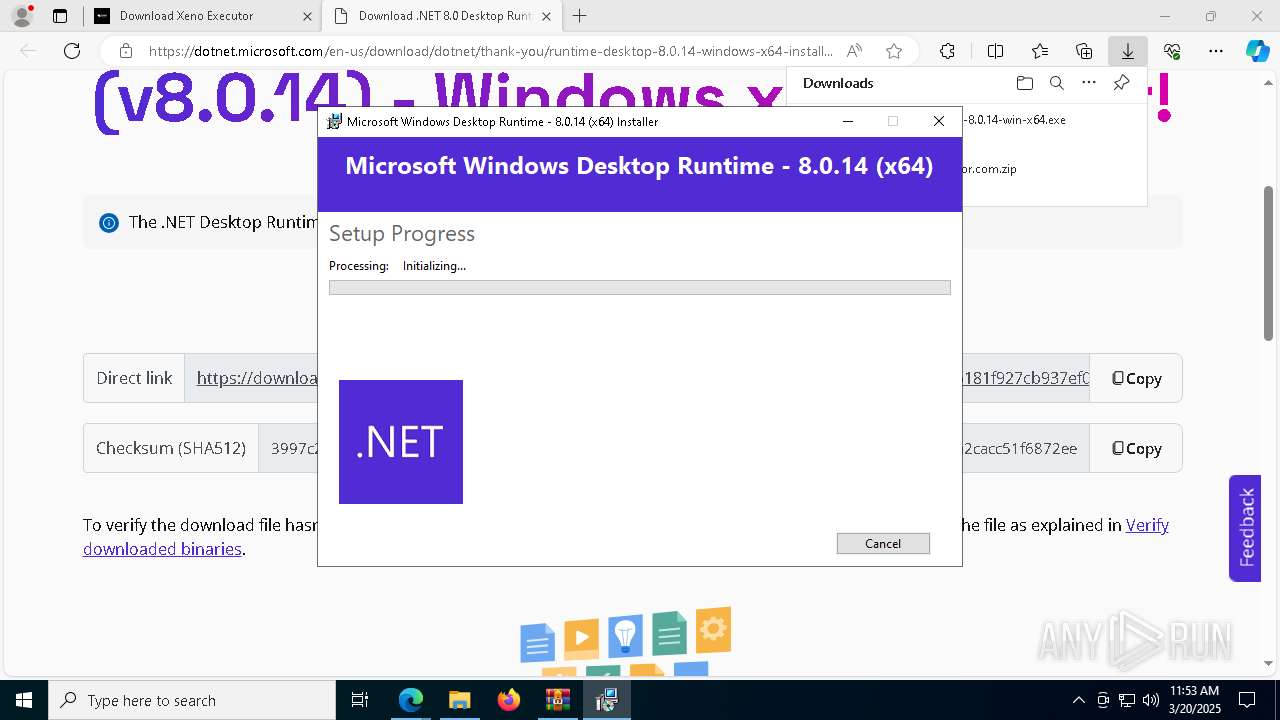This screenshot has width=1280, height=720.
Task: Open File Explorer from the taskbar
Action: click(459, 700)
